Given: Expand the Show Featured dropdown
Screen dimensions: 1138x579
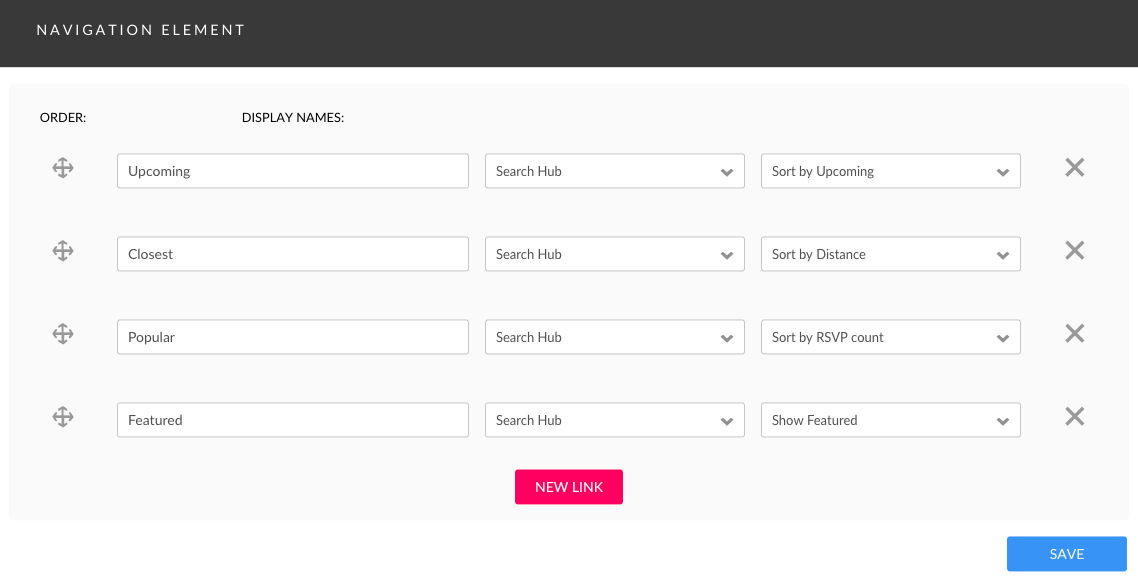Looking at the screenshot, I should click(x=891, y=420).
